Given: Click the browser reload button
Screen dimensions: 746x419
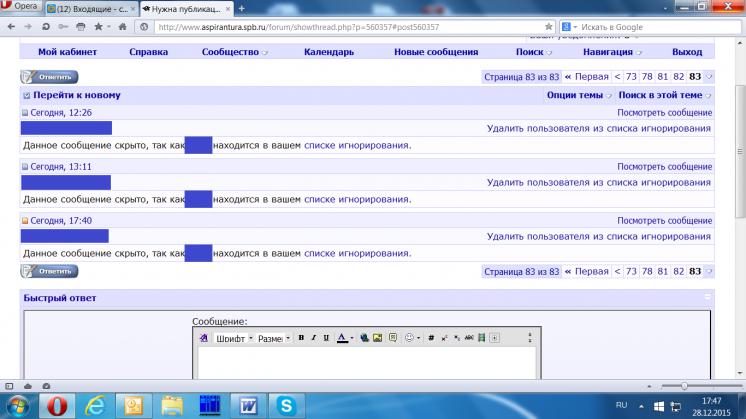Looking at the screenshot, I should click(x=47, y=26).
